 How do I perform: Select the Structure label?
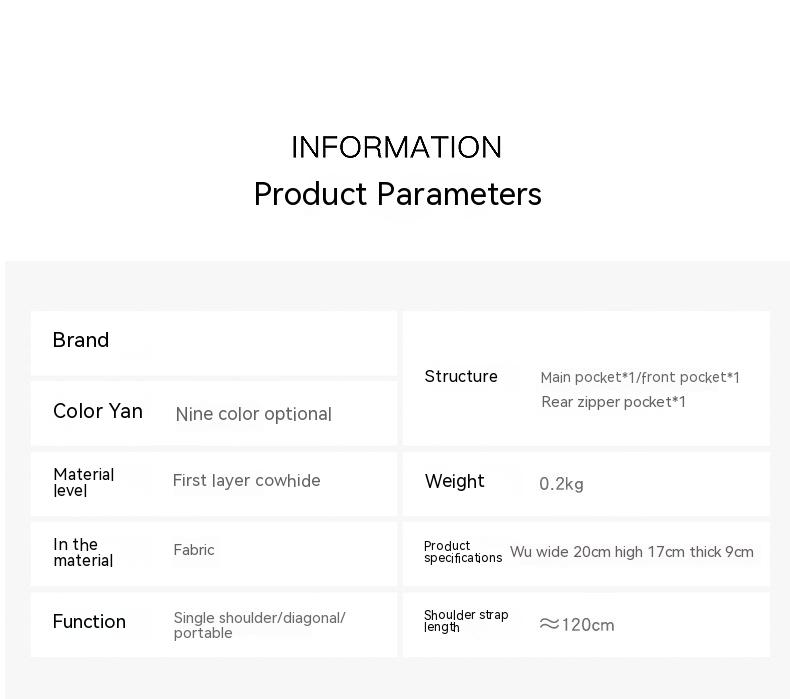coord(461,376)
